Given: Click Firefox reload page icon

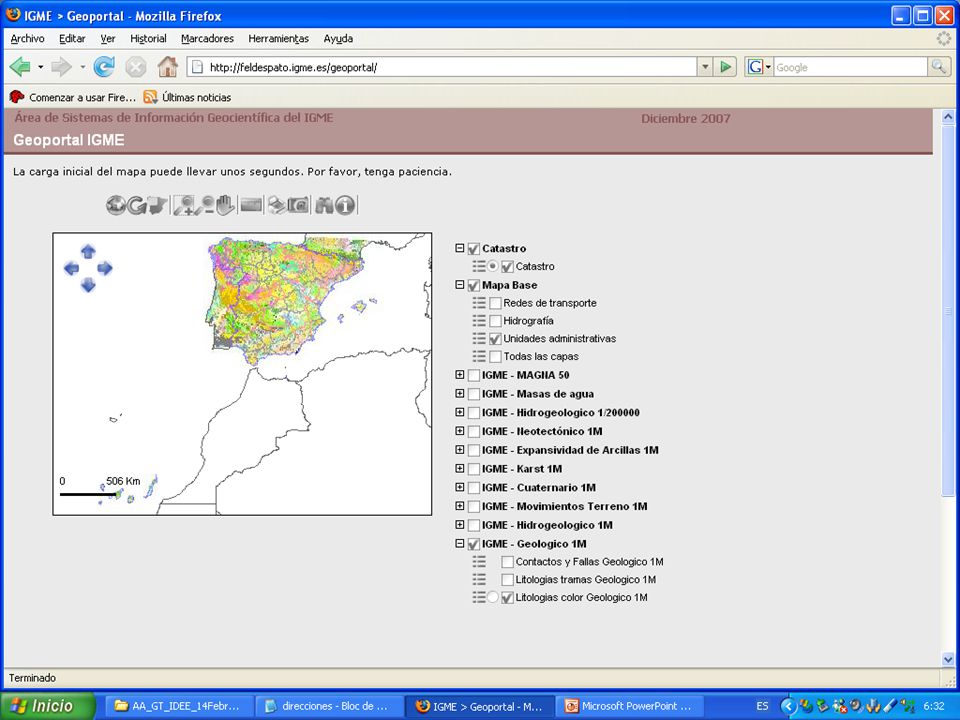Looking at the screenshot, I should (104, 67).
